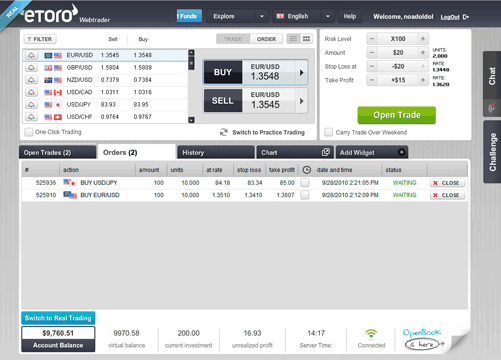Select TRADE mode toggle
The width and height of the screenshot is (501, 360).
coord(233,39)
